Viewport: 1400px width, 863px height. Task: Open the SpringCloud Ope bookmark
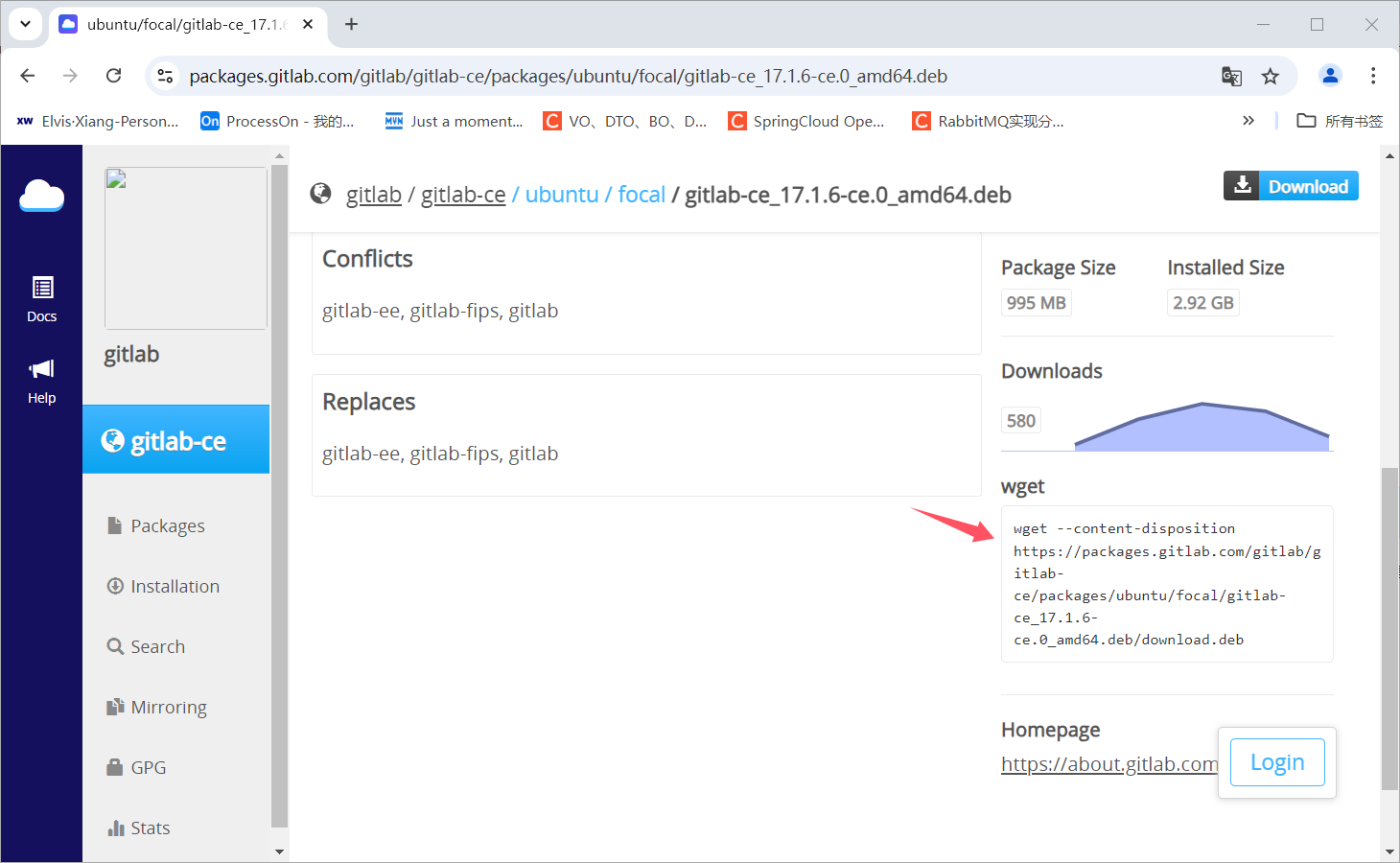tap(806, 121)
